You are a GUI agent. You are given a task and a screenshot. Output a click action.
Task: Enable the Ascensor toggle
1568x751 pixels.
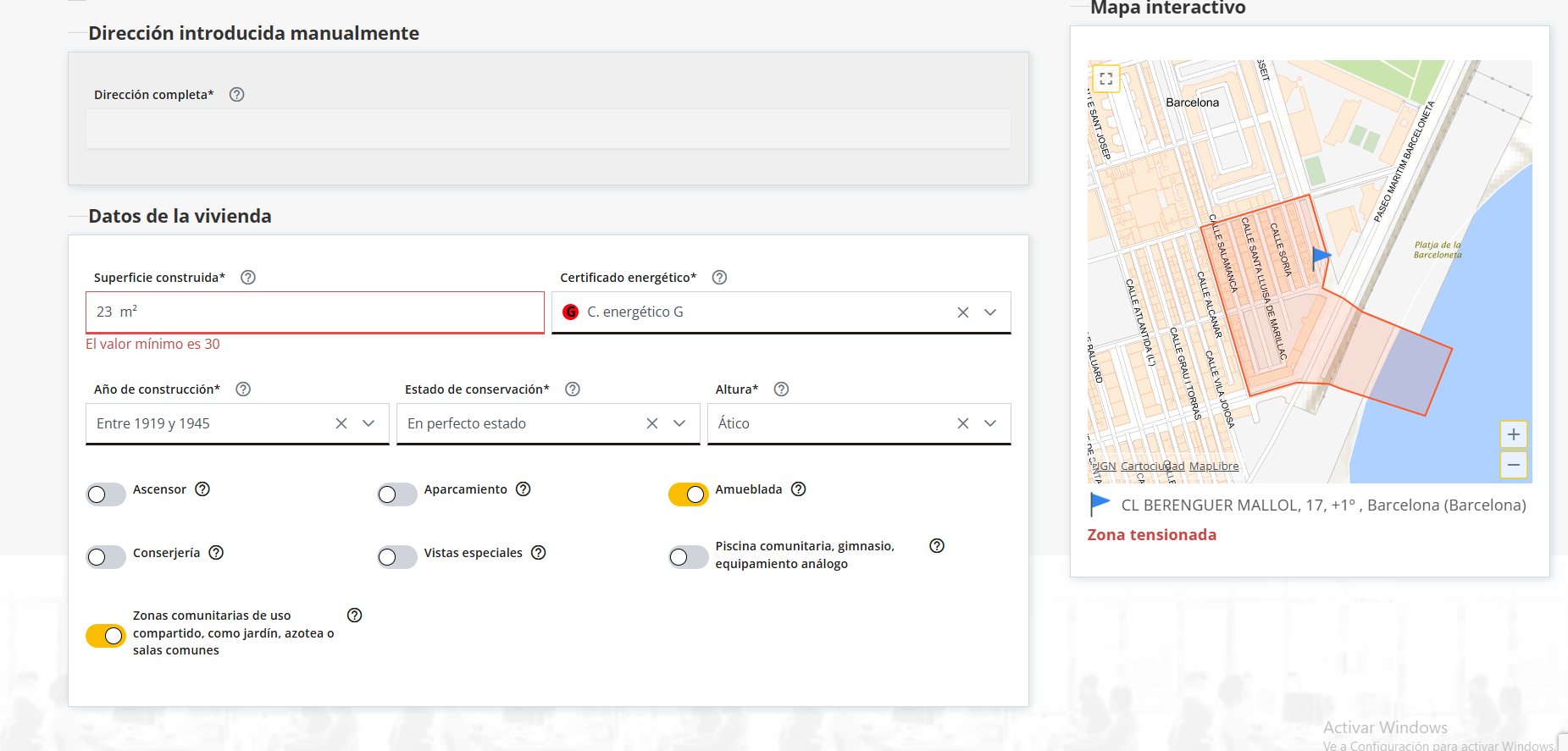(106, 494)
